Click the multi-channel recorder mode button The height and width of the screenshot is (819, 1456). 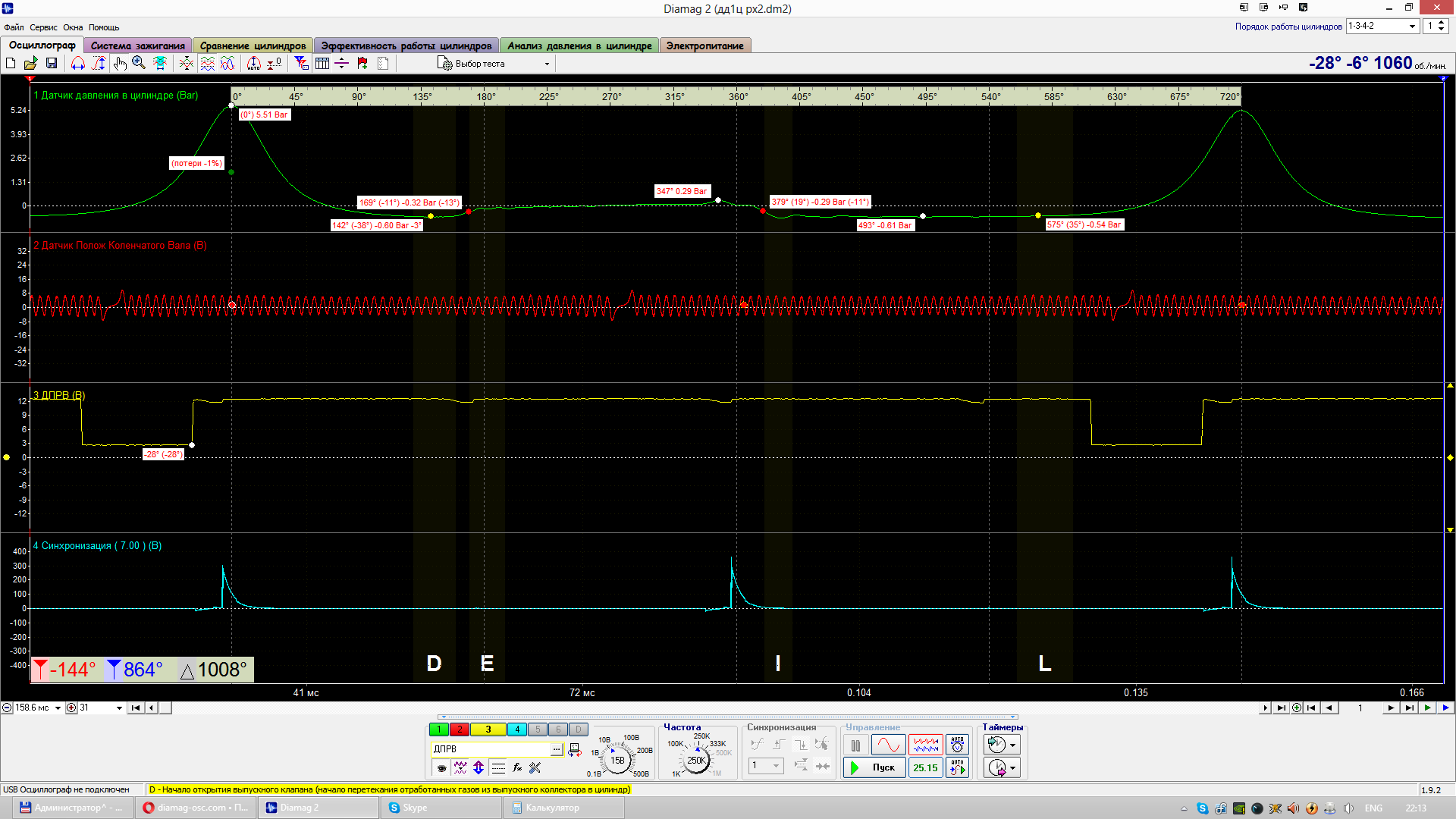click(925, 745)
